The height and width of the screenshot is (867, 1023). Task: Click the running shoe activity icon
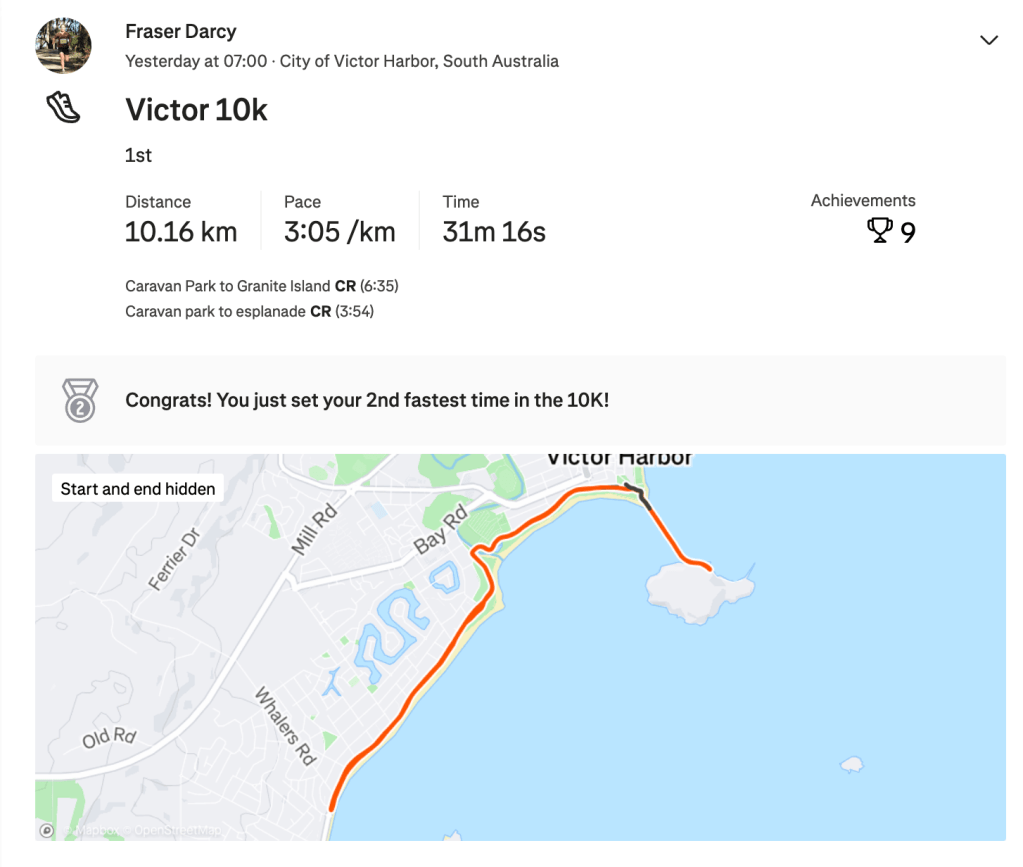[63, 107]
